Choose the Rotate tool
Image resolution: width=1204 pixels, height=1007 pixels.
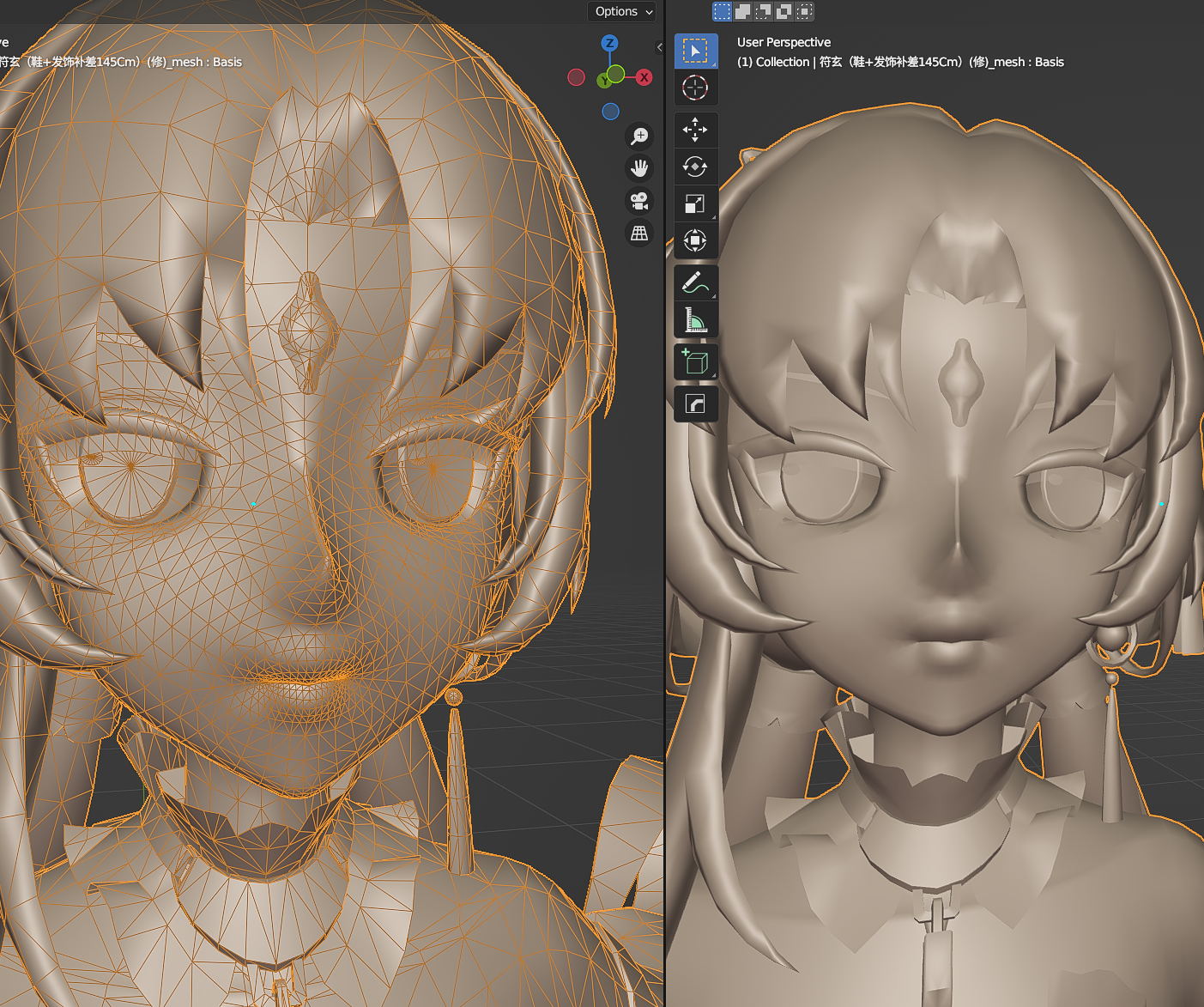695,167
